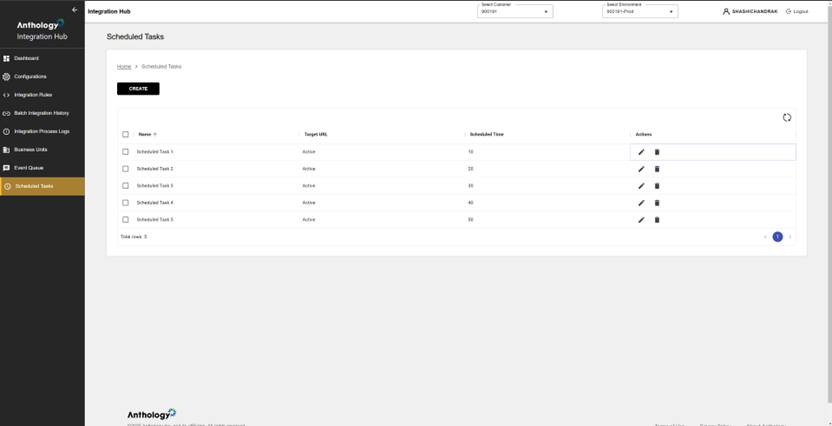Check the box for Scheduled Task 3

125,186
